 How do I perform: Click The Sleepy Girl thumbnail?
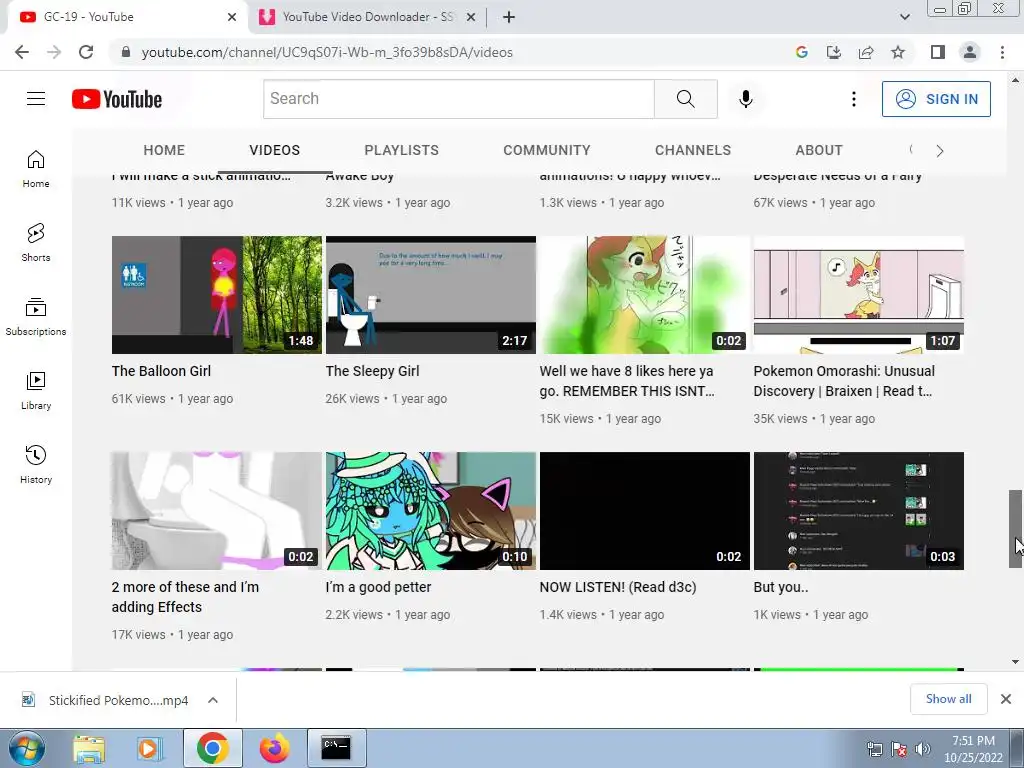tap(430, 295)
